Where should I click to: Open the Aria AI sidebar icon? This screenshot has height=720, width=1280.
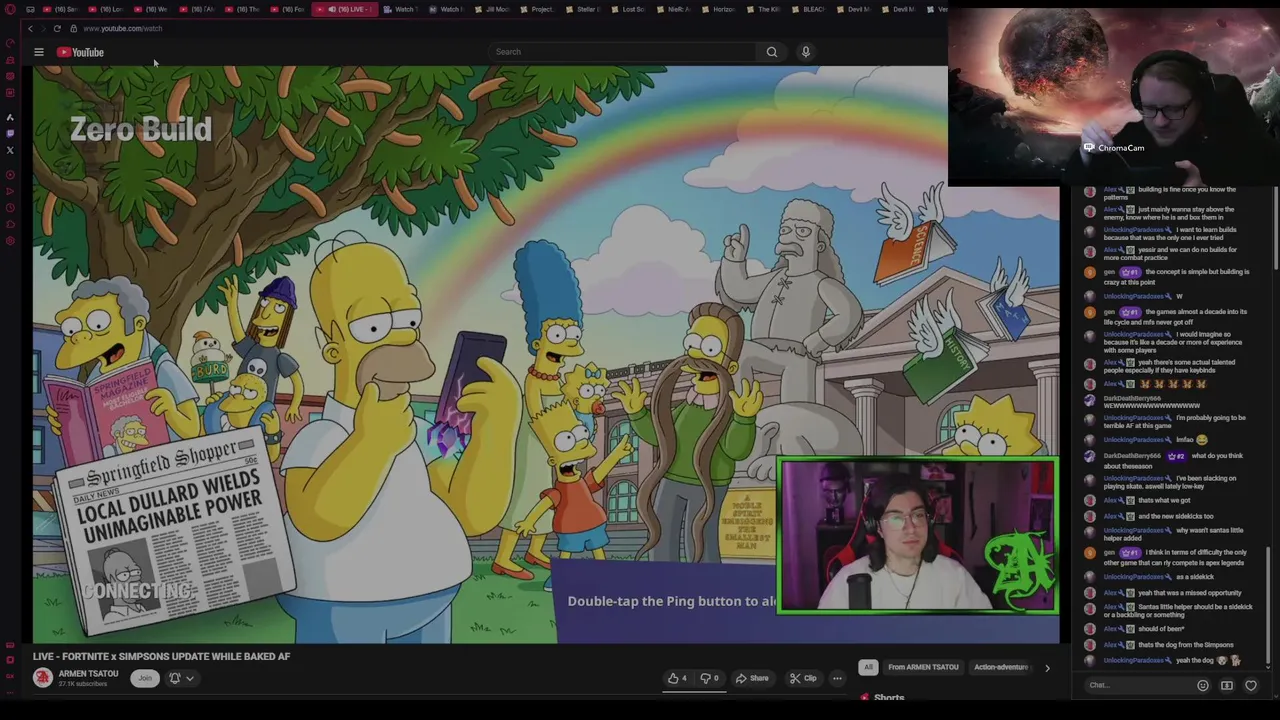[10, 117]
